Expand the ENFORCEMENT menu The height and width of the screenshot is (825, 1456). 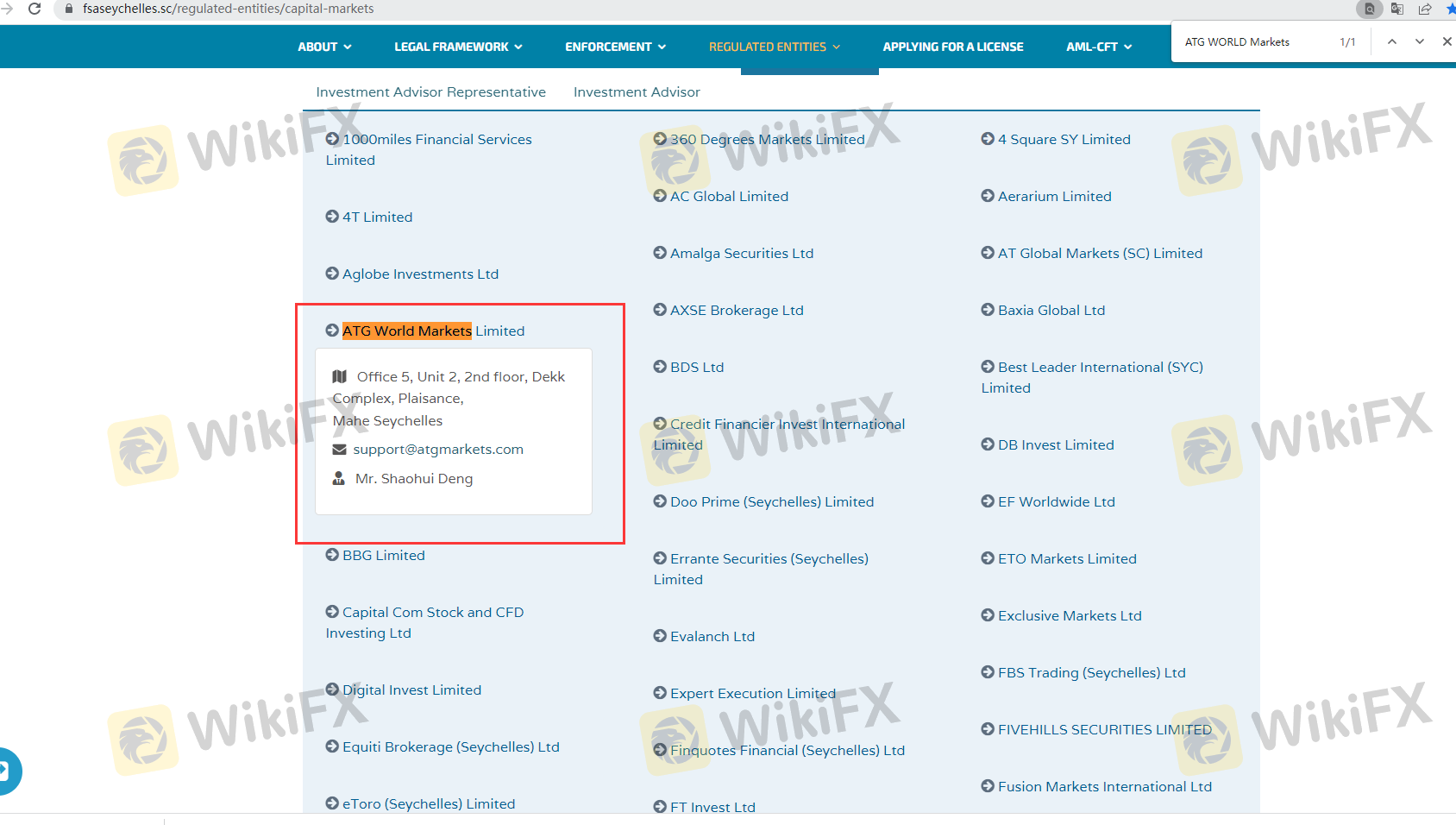615,47
